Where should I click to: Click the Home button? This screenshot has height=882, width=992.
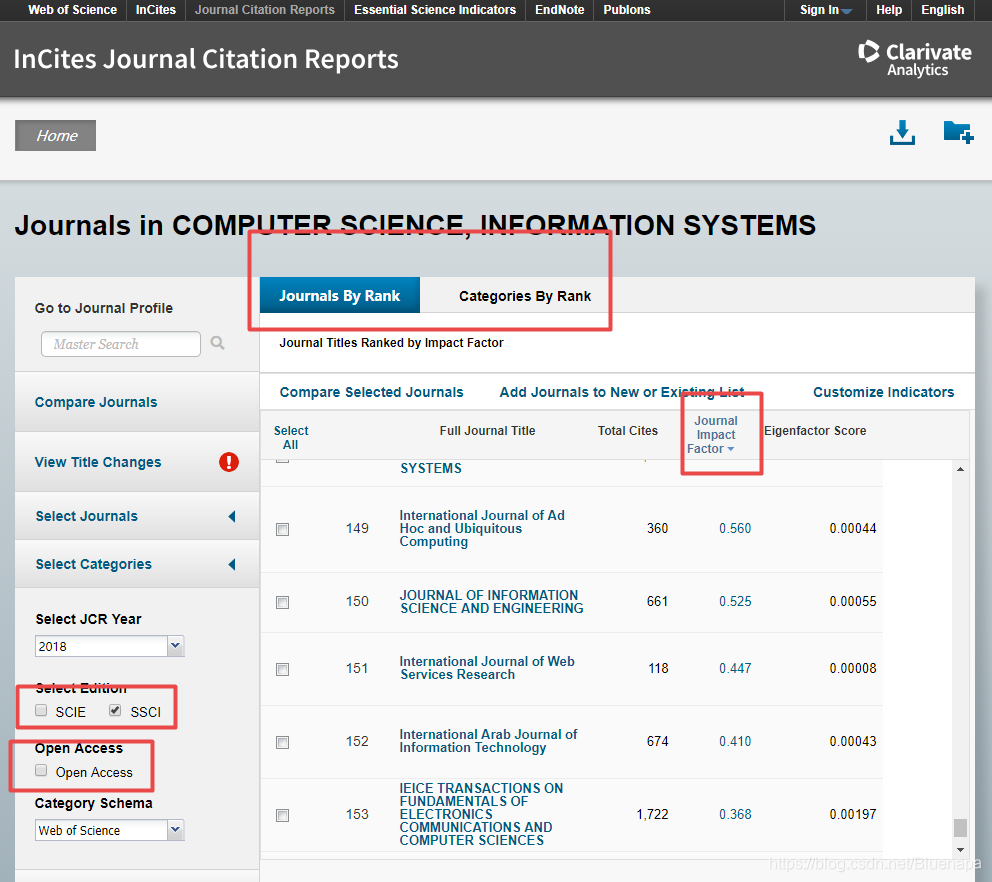pyautogui.click(x=56, y=135)
